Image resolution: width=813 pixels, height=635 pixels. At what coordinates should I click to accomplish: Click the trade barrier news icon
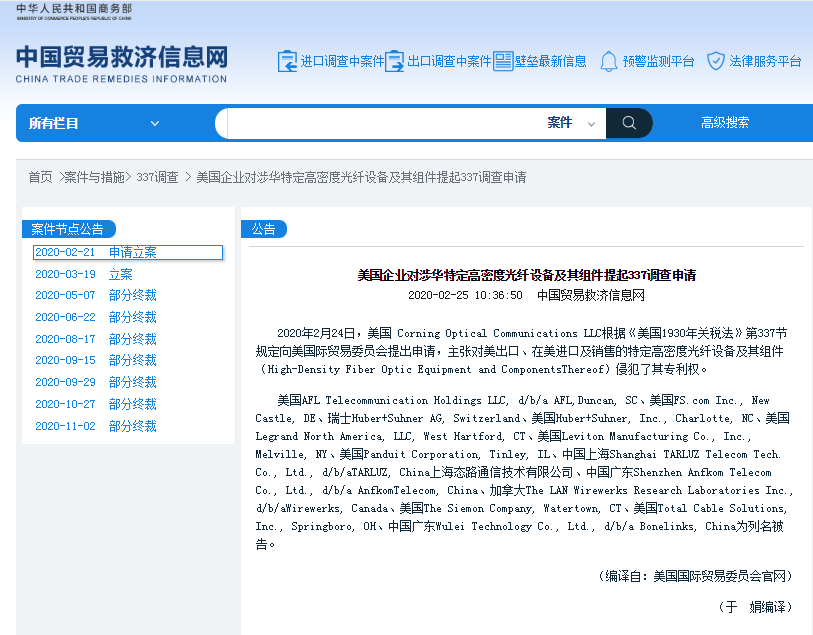point(502,61)
